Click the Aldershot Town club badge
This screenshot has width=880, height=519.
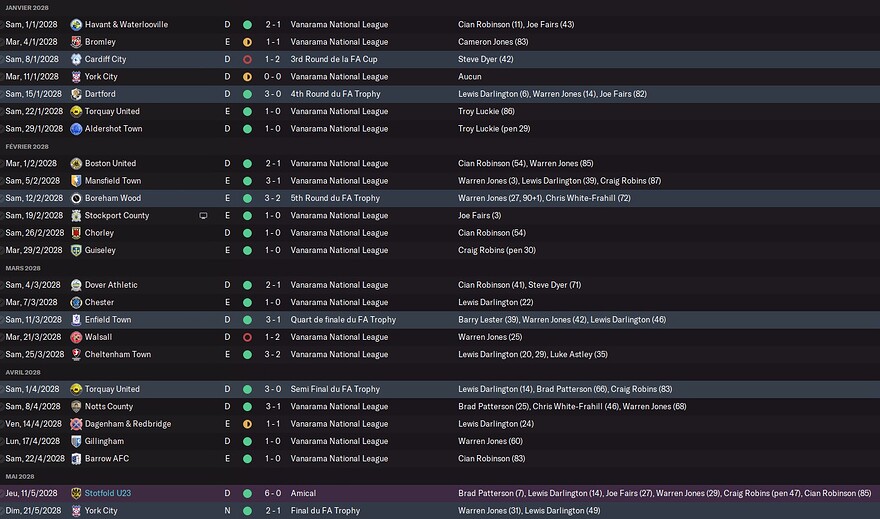[x=76, y=129]
